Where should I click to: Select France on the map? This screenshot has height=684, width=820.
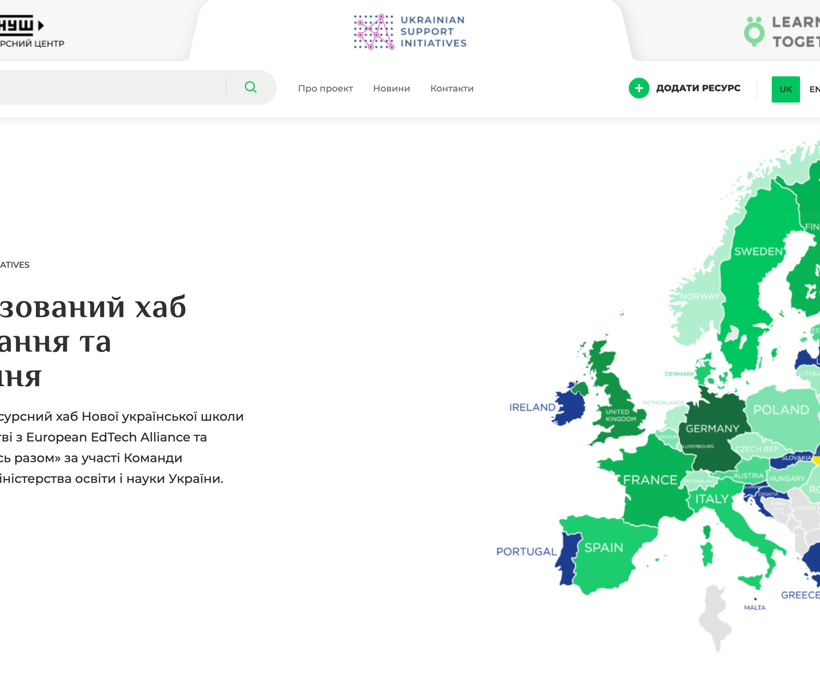pyautogui.click(x=650, y=480)
